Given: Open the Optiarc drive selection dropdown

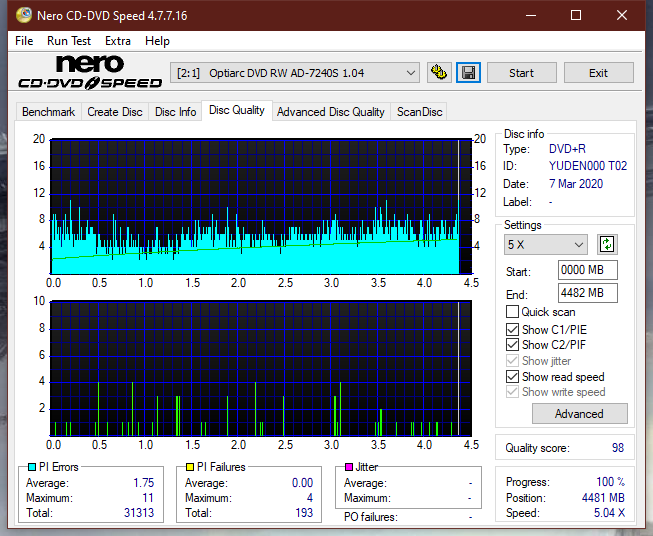Looking at the screenshot, I should pos(295,73).
